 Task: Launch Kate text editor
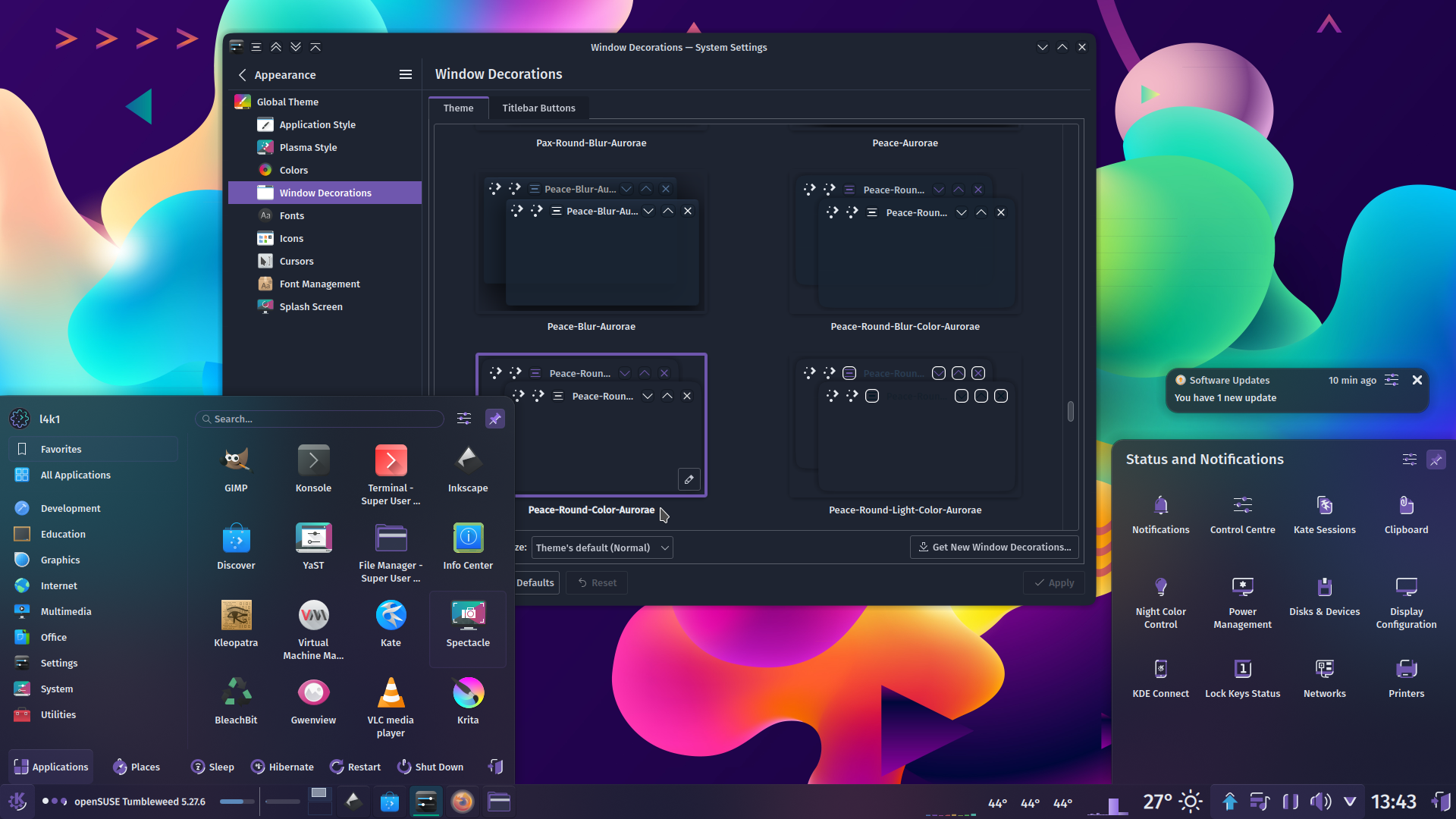pos(391,625)
